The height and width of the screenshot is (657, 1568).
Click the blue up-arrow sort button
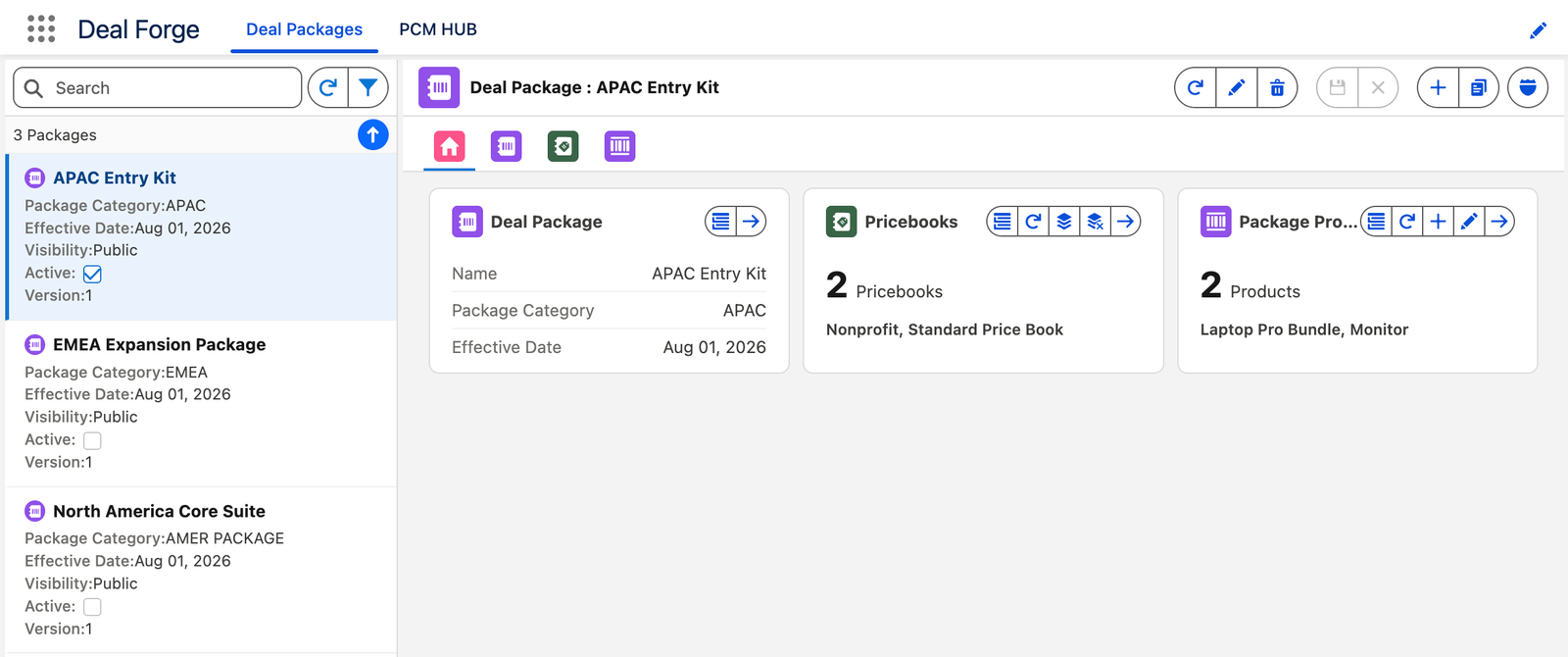pos(372,134)
